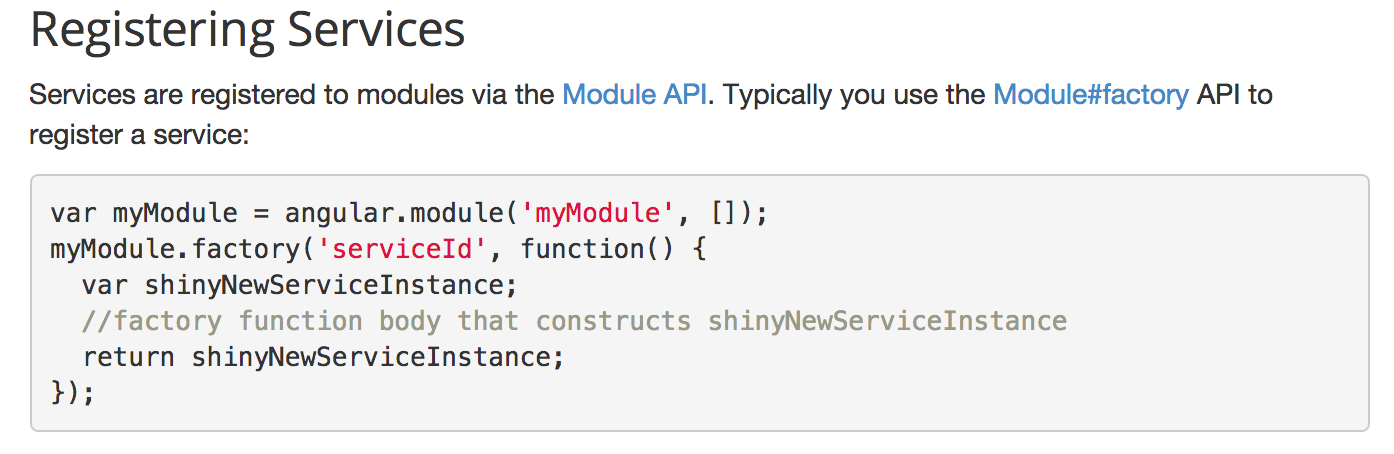This screenshot has height=454, width=1394.
Task: Click the gray factory function comment line
Action: pyautogui.click(x=575, y=321)
